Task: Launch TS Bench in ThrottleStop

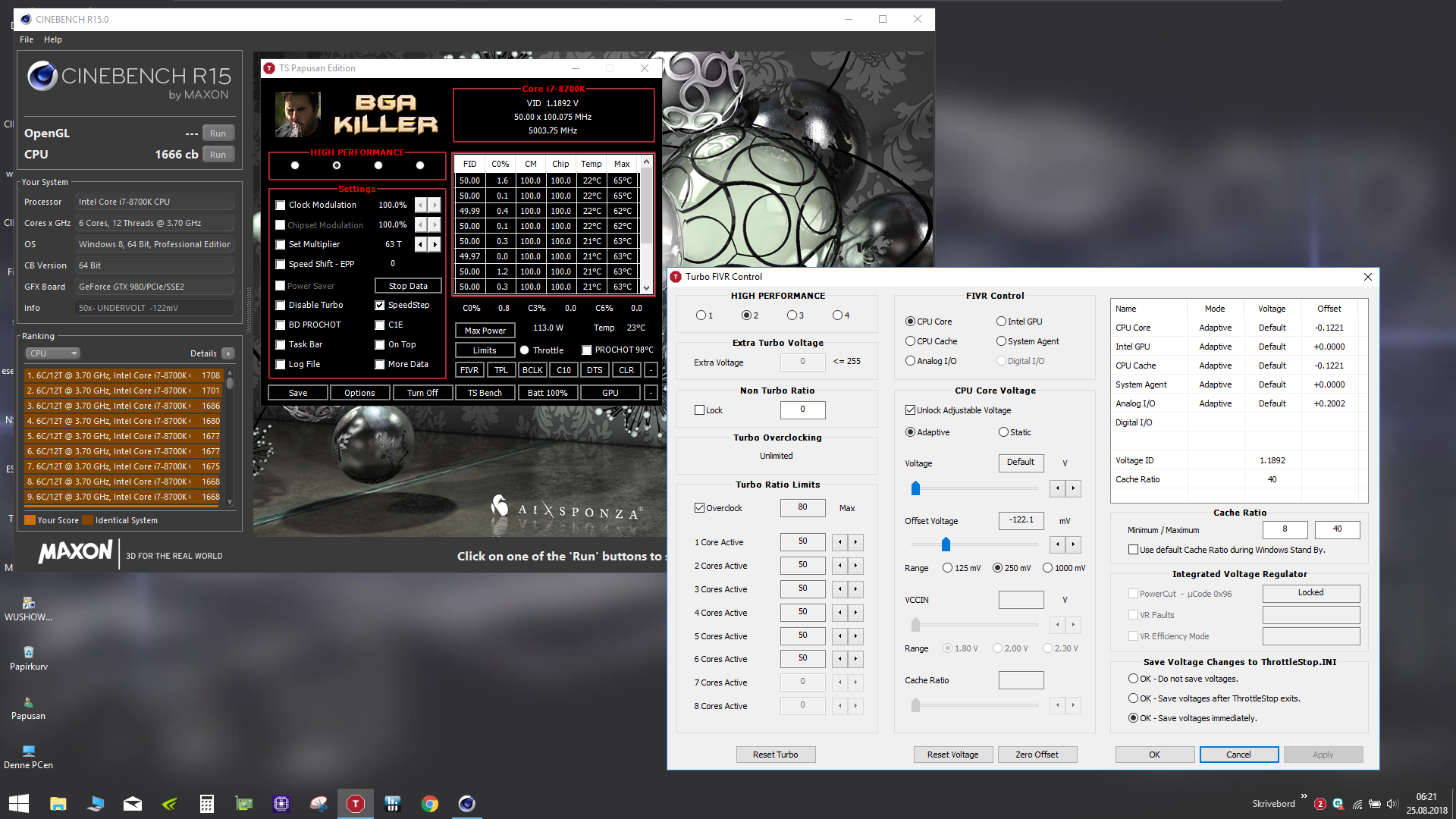Action: 485,393
